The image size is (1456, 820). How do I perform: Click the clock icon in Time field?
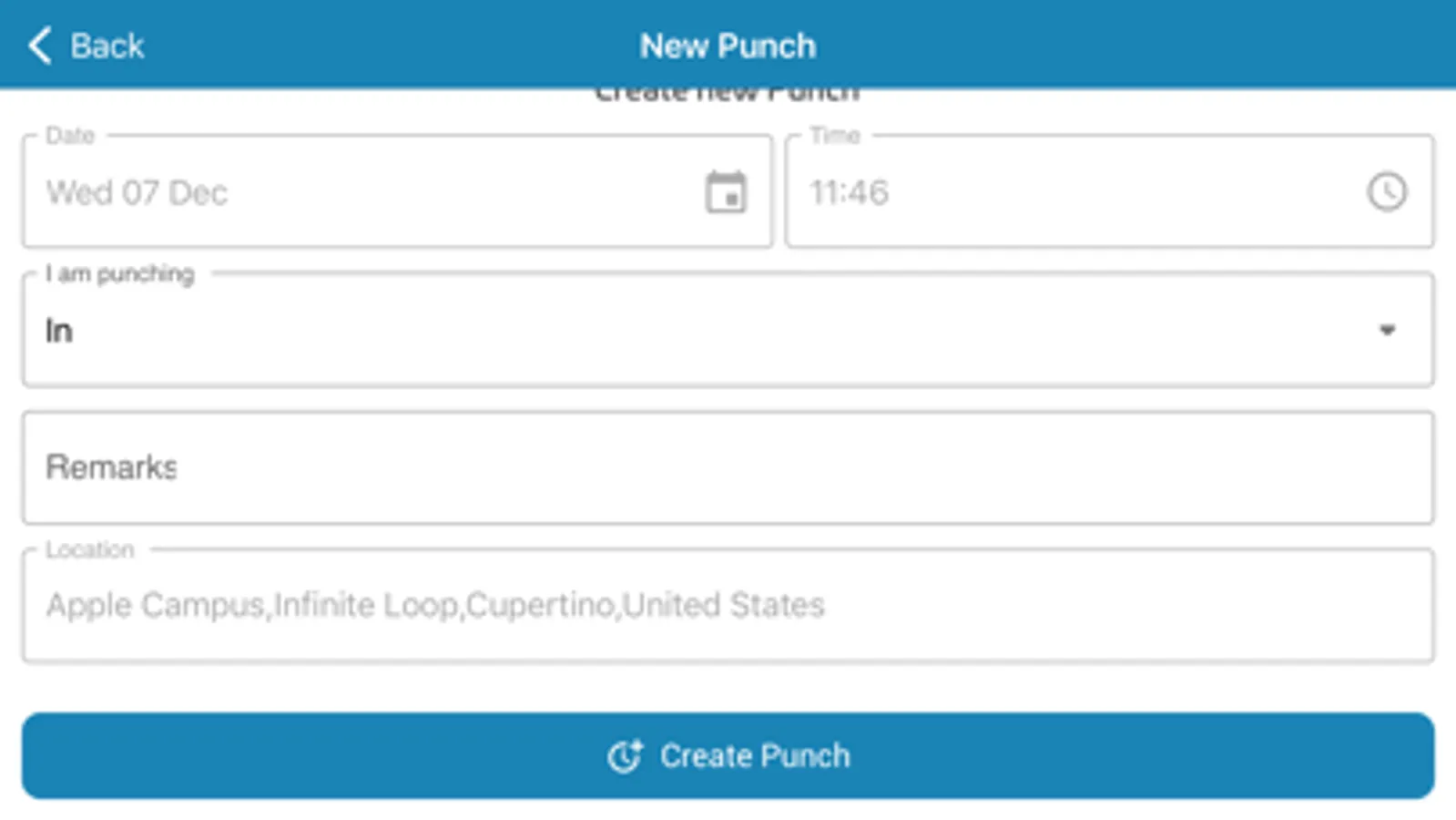pos(1386,192)
